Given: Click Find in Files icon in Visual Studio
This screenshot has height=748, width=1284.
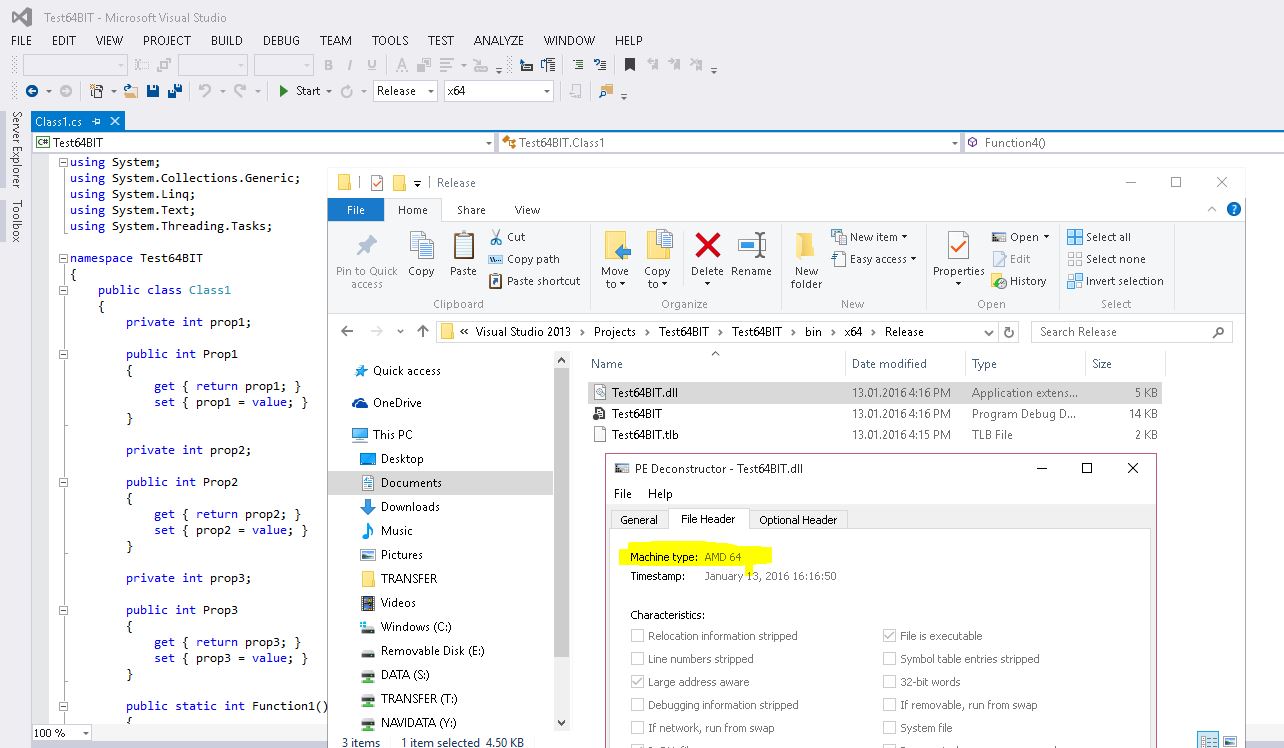Looking at the screenshot, I should [605, 91].
